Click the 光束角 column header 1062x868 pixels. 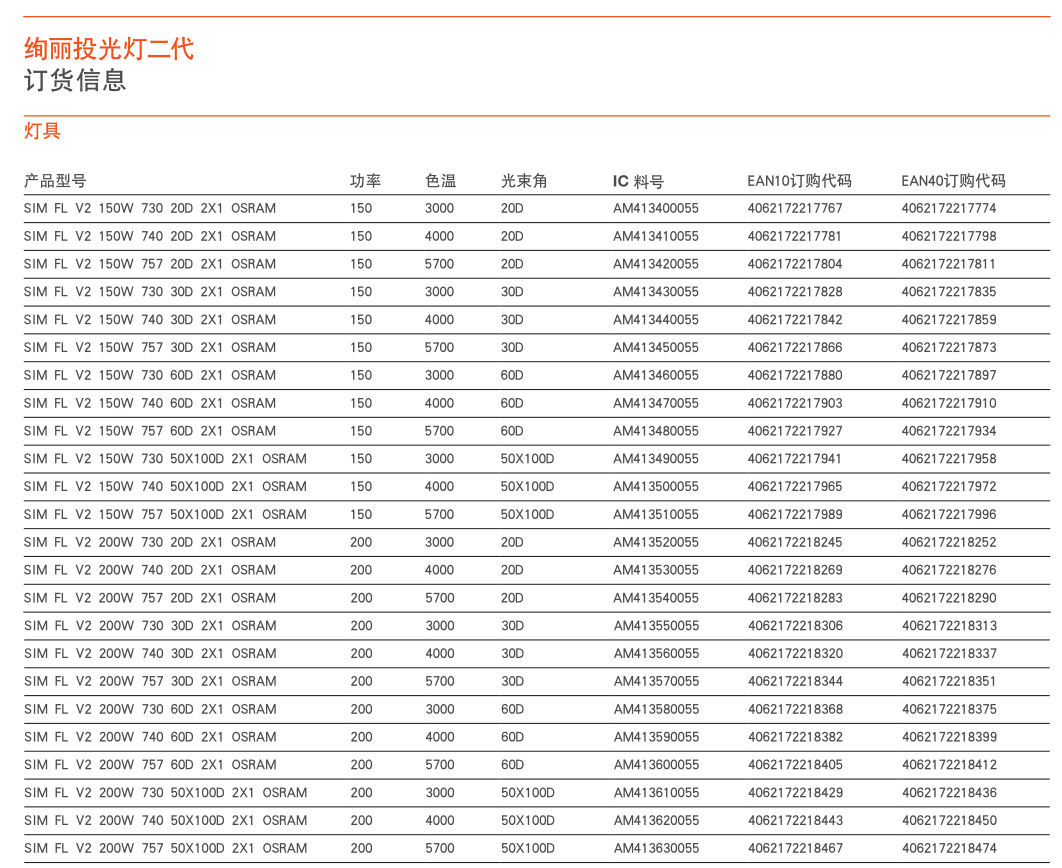(x=524, y=181)
